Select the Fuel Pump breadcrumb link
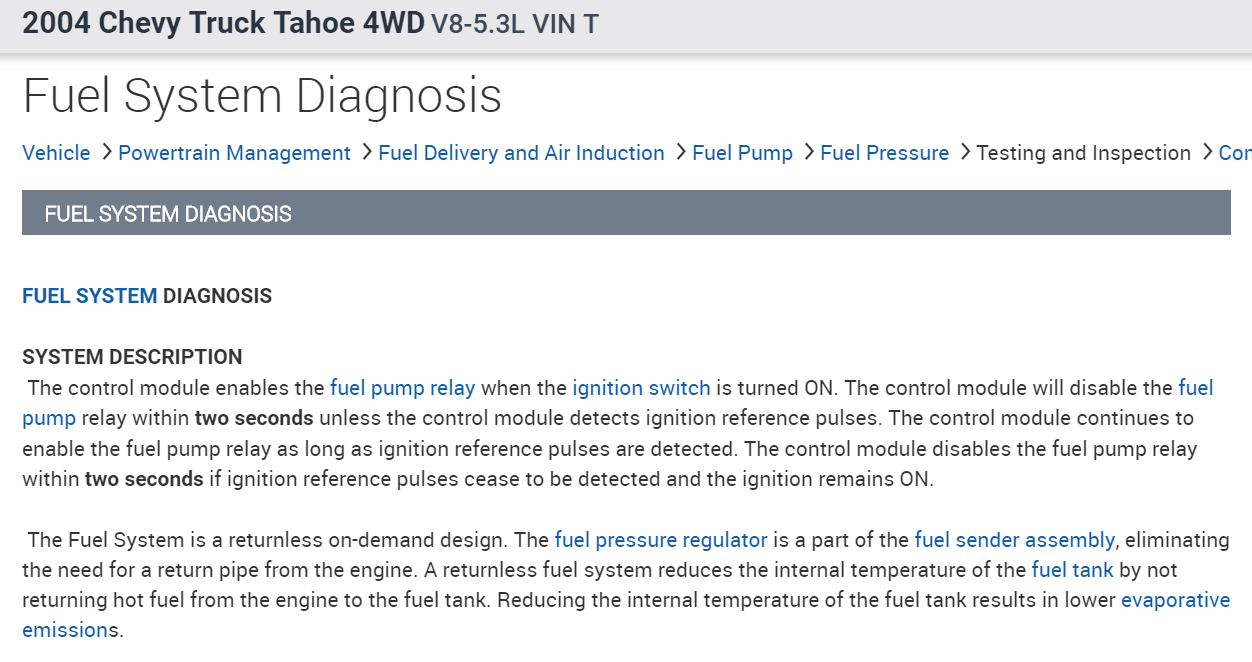This screenshot has width=1252, height=662. 742,153
